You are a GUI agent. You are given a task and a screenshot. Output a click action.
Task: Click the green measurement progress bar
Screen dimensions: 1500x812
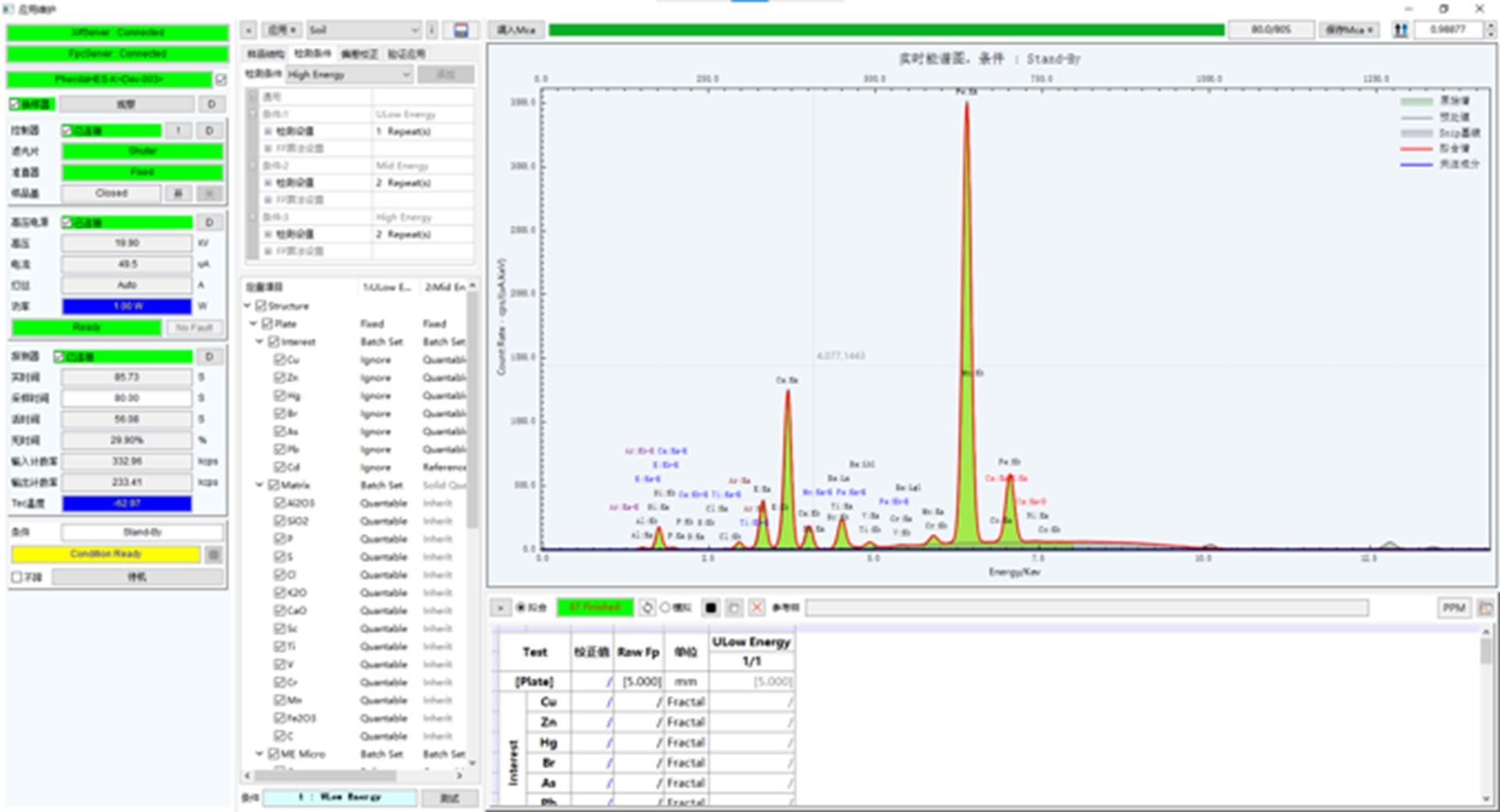tap(886, 30)
